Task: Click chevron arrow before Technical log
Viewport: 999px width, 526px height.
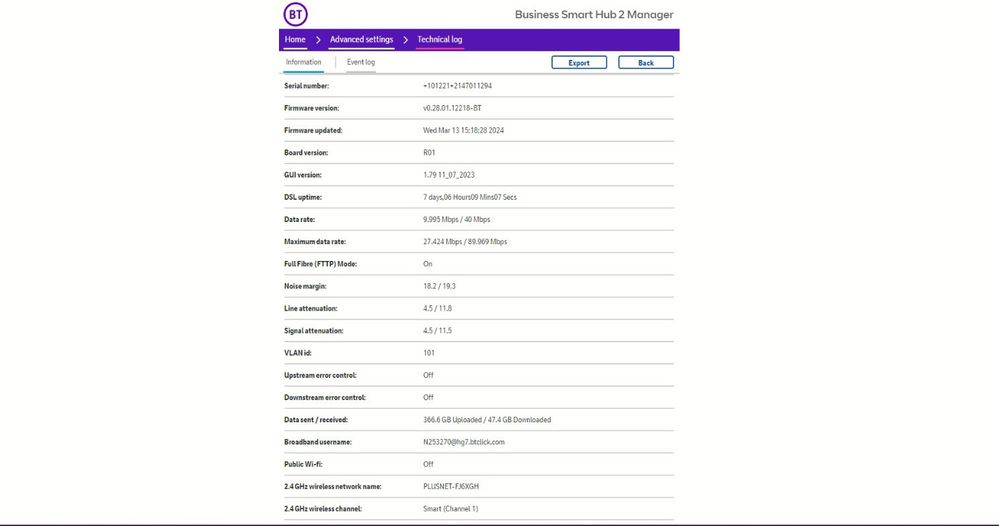Action: pyautogui.click(x=406, y=40)
